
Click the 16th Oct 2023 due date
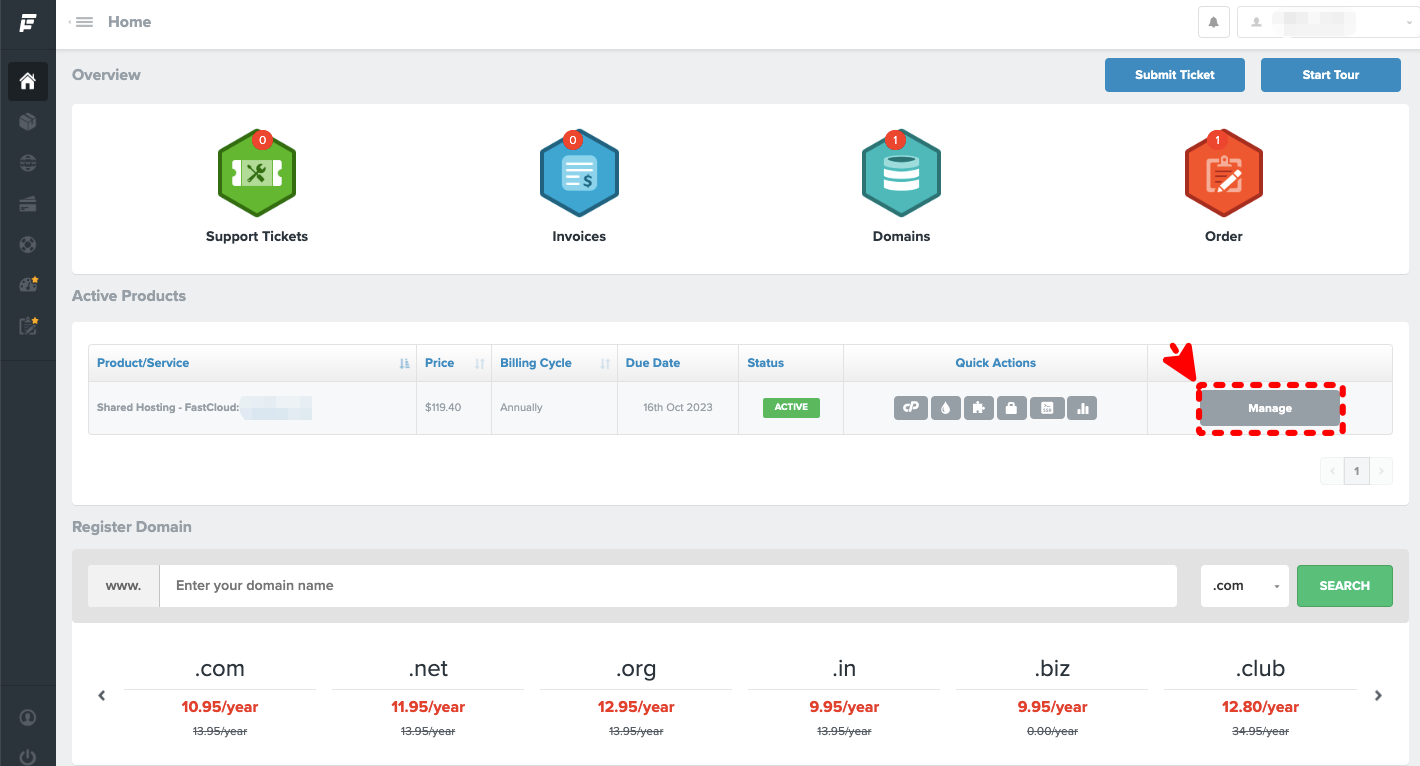click(x=678, y=408)
